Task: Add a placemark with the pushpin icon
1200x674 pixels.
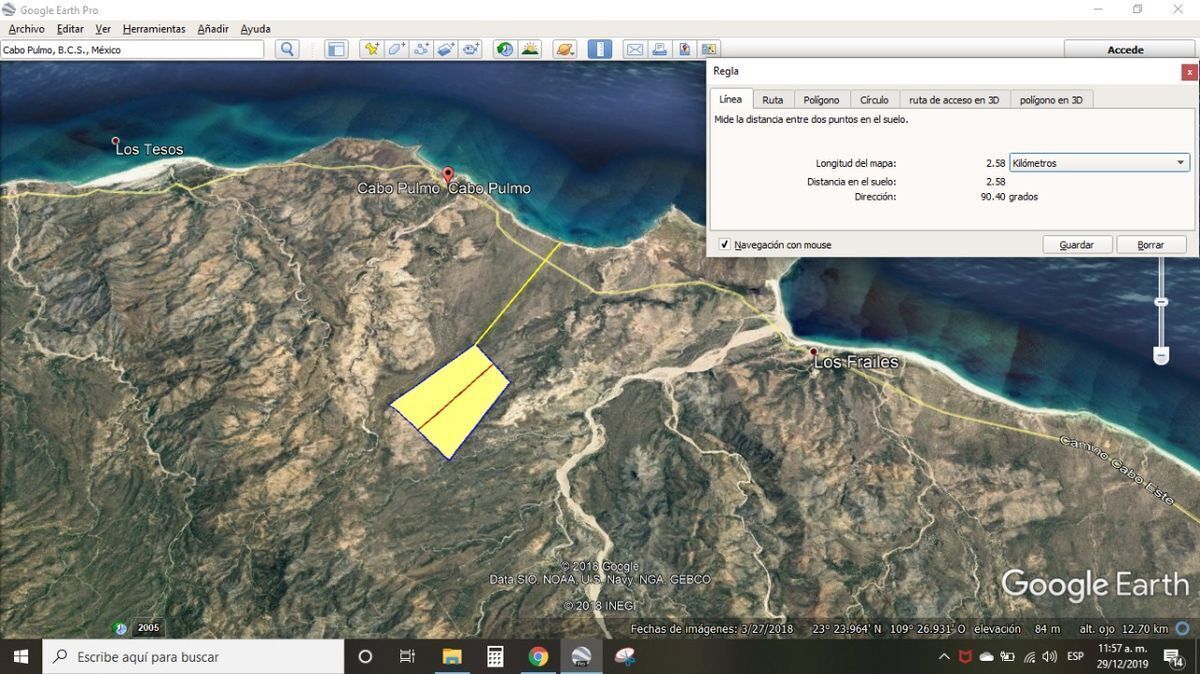Action: point(372,49)
